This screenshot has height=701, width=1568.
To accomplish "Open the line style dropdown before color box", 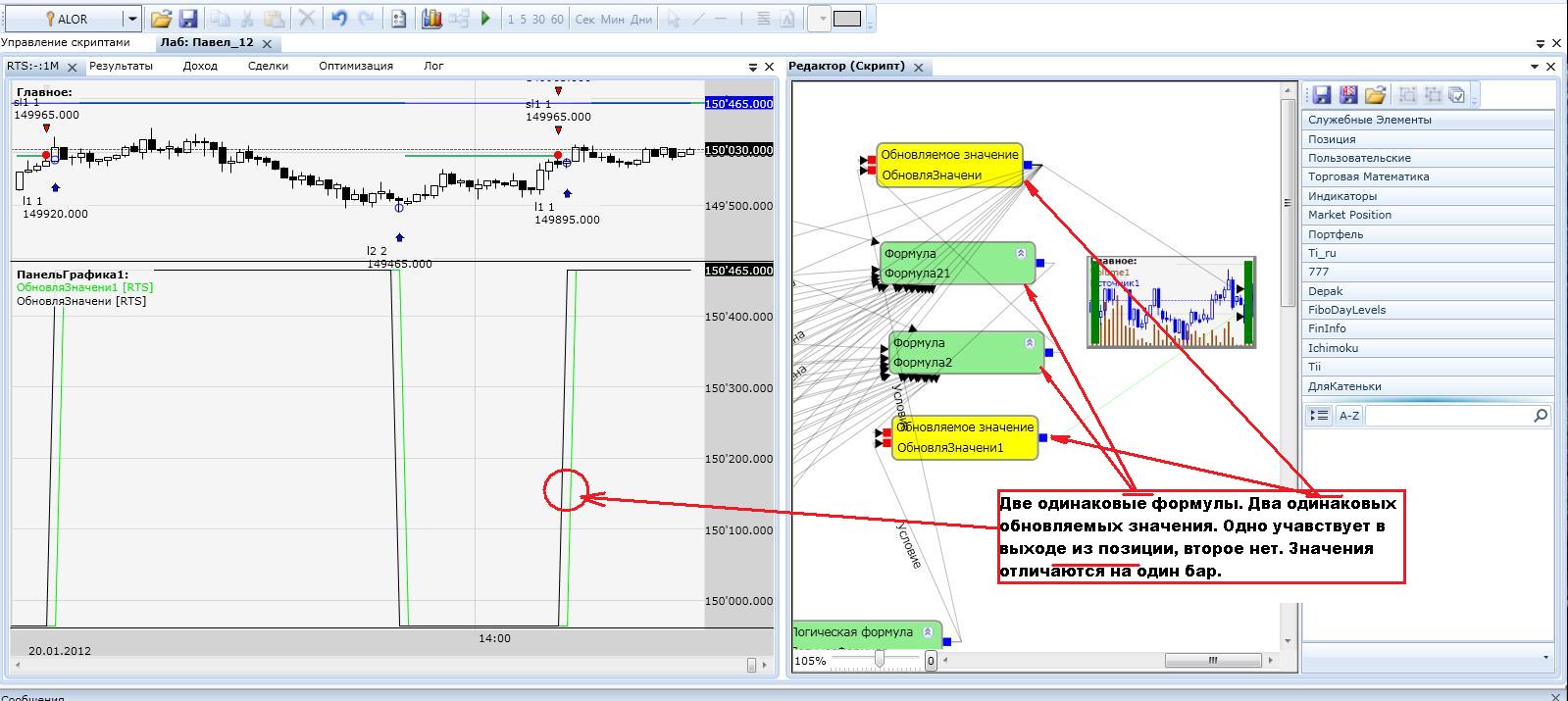I will pos(822,19).
